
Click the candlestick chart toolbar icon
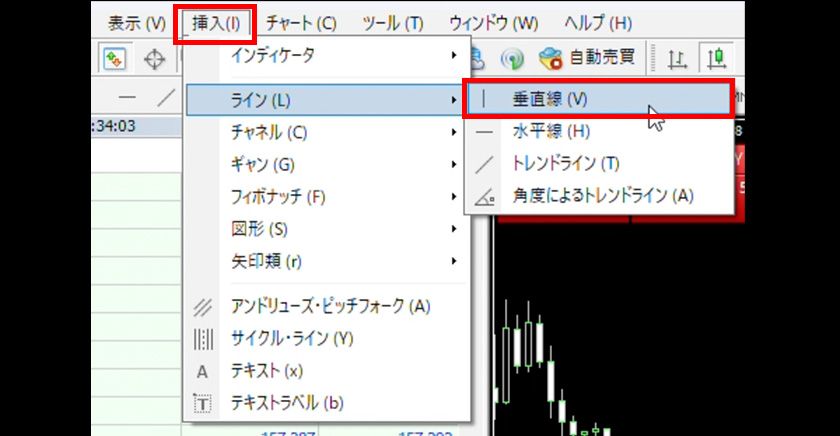click(716, 58)
